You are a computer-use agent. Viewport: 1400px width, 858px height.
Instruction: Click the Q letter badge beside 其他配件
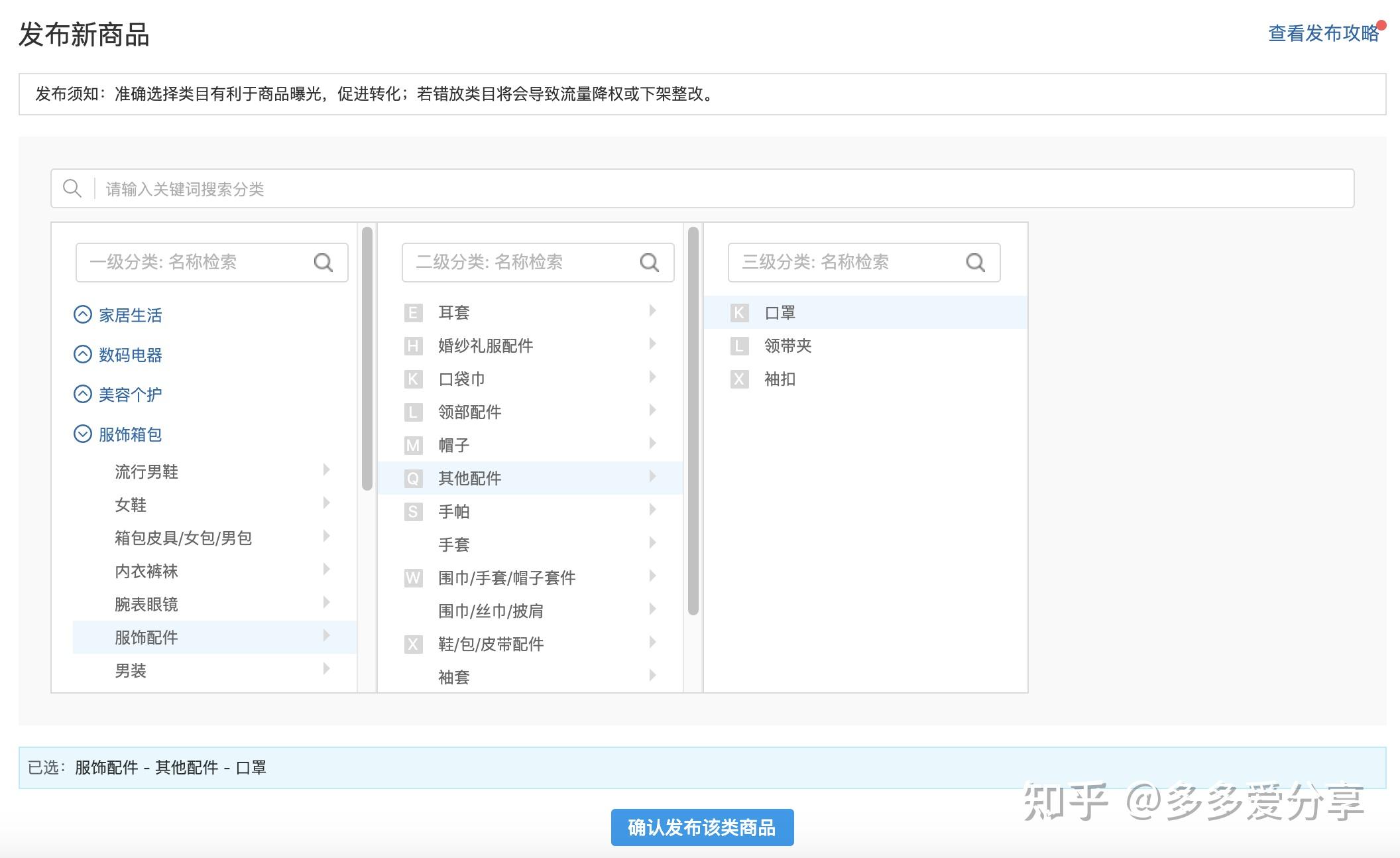coord(413,478)
